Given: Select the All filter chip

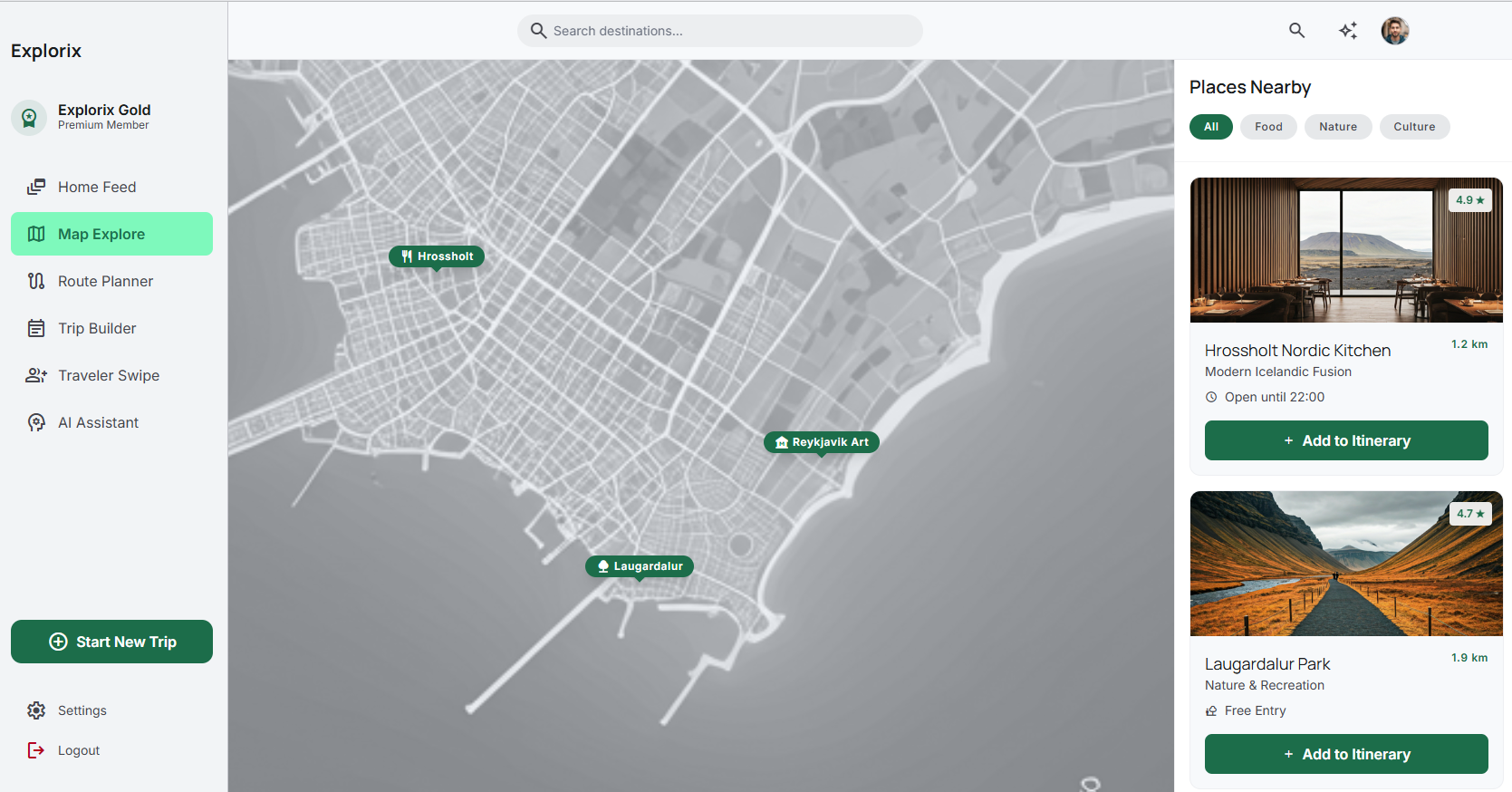Looking at the screenshot, I should click(1211, 127).
